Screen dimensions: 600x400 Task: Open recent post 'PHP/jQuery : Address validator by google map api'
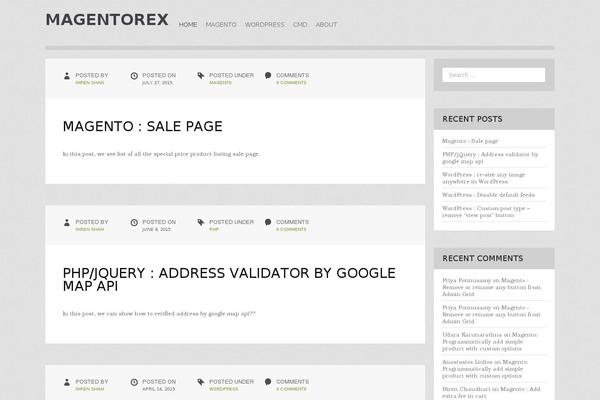(x=490, y=158)
